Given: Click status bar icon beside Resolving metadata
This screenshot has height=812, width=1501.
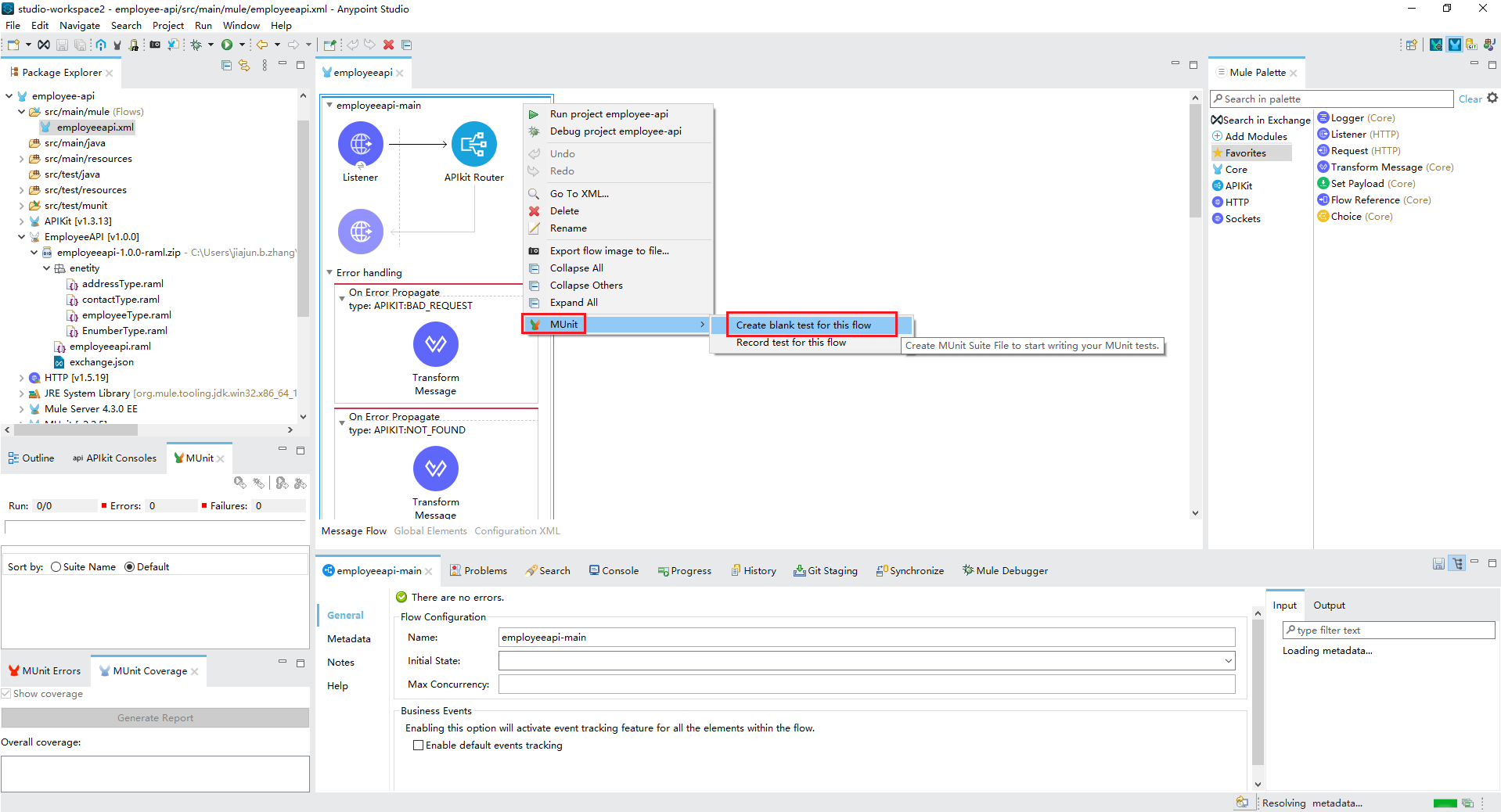Looking at the screenshot, I should [x=1242, y=802].
